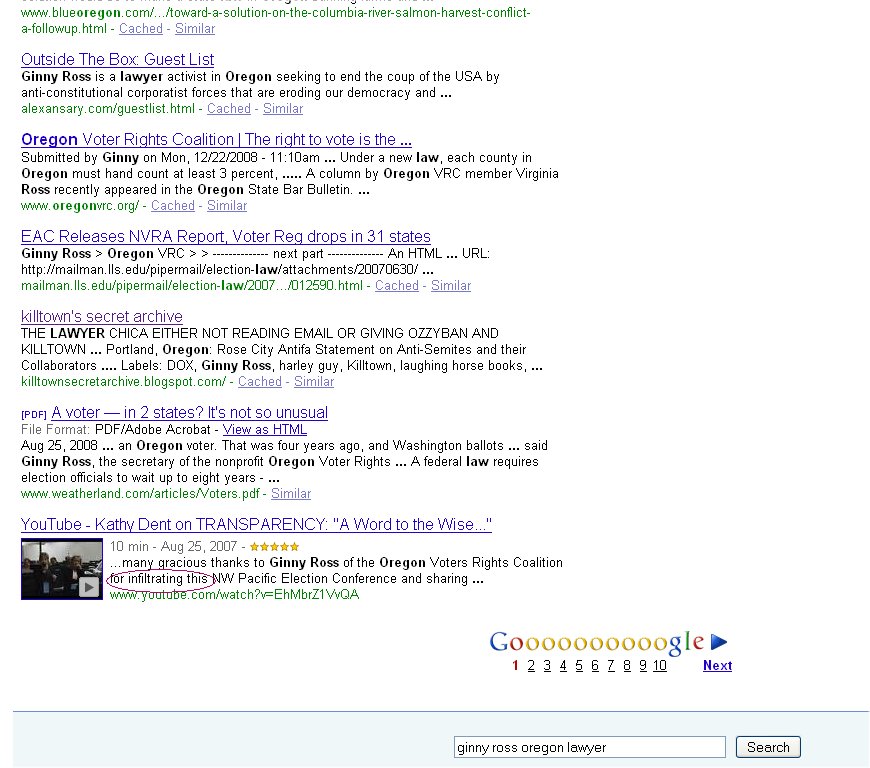Click the www.youtube.com/watch URL text

[x=235, y=595]
